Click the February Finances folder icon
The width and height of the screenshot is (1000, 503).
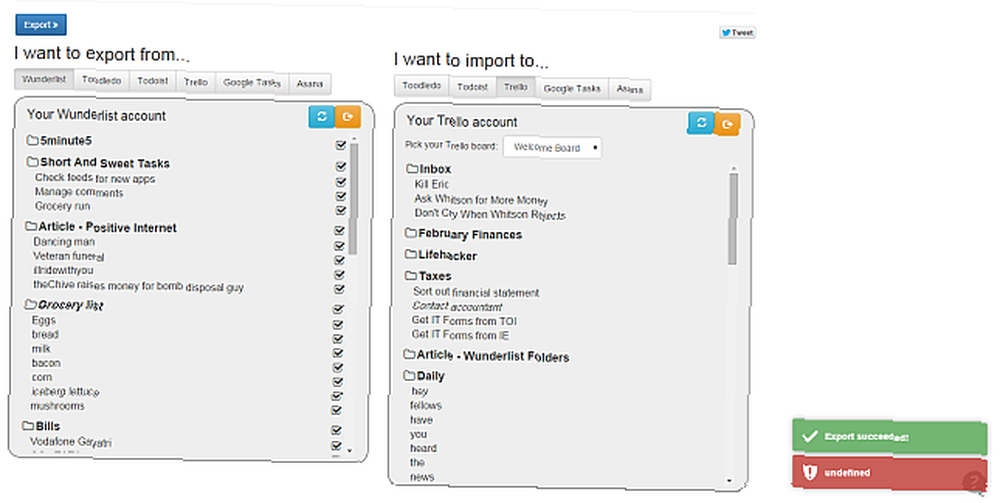tap(411, 233)
